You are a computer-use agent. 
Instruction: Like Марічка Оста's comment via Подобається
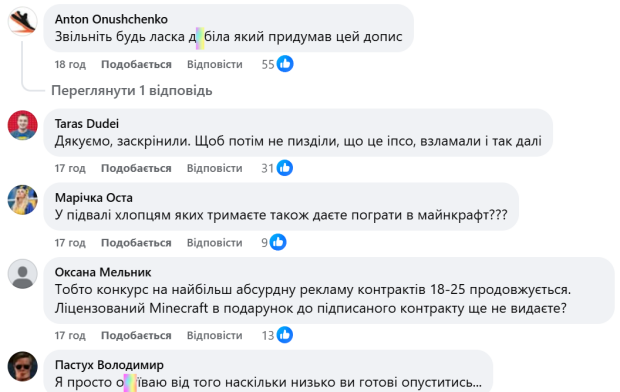coord(136,242)
